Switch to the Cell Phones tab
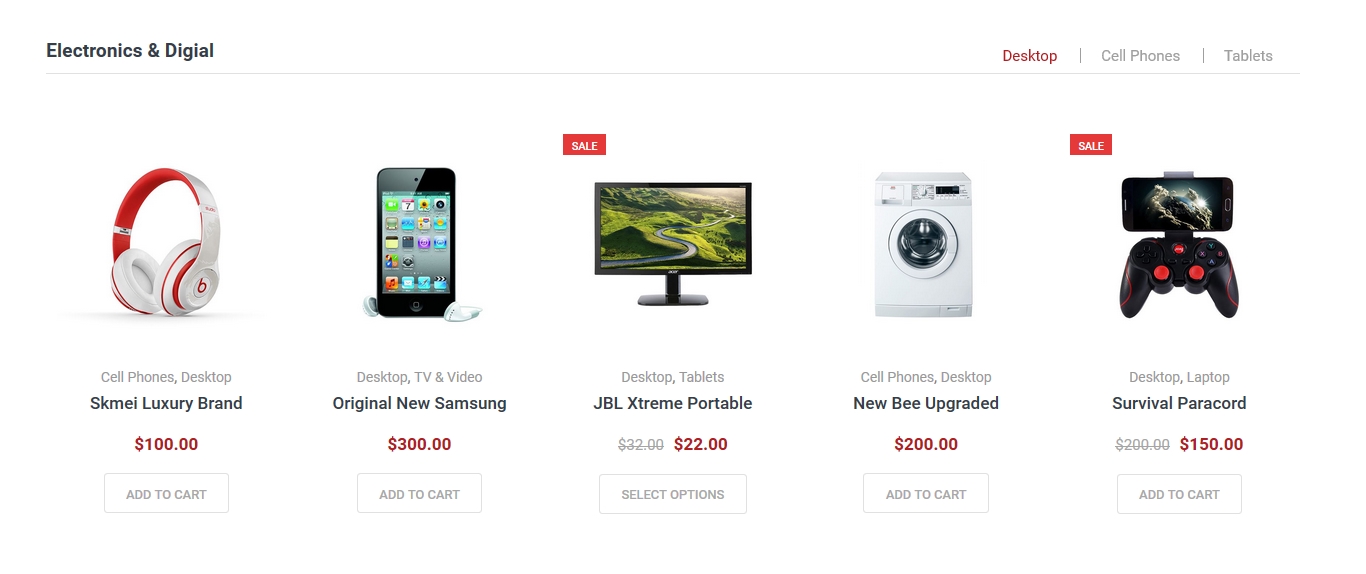Screen dimensions: 1366x574 (1140, 56)
